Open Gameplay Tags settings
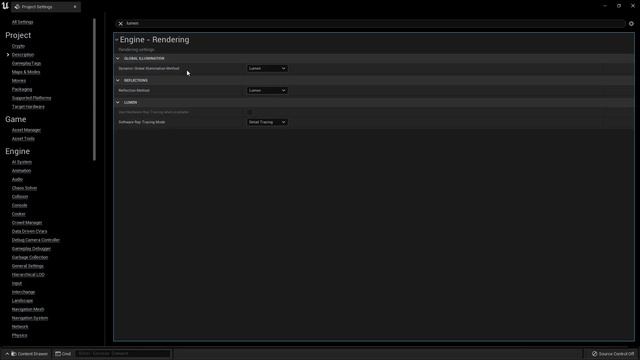This screenshot has width=640, height=360. tap(27, 63)
